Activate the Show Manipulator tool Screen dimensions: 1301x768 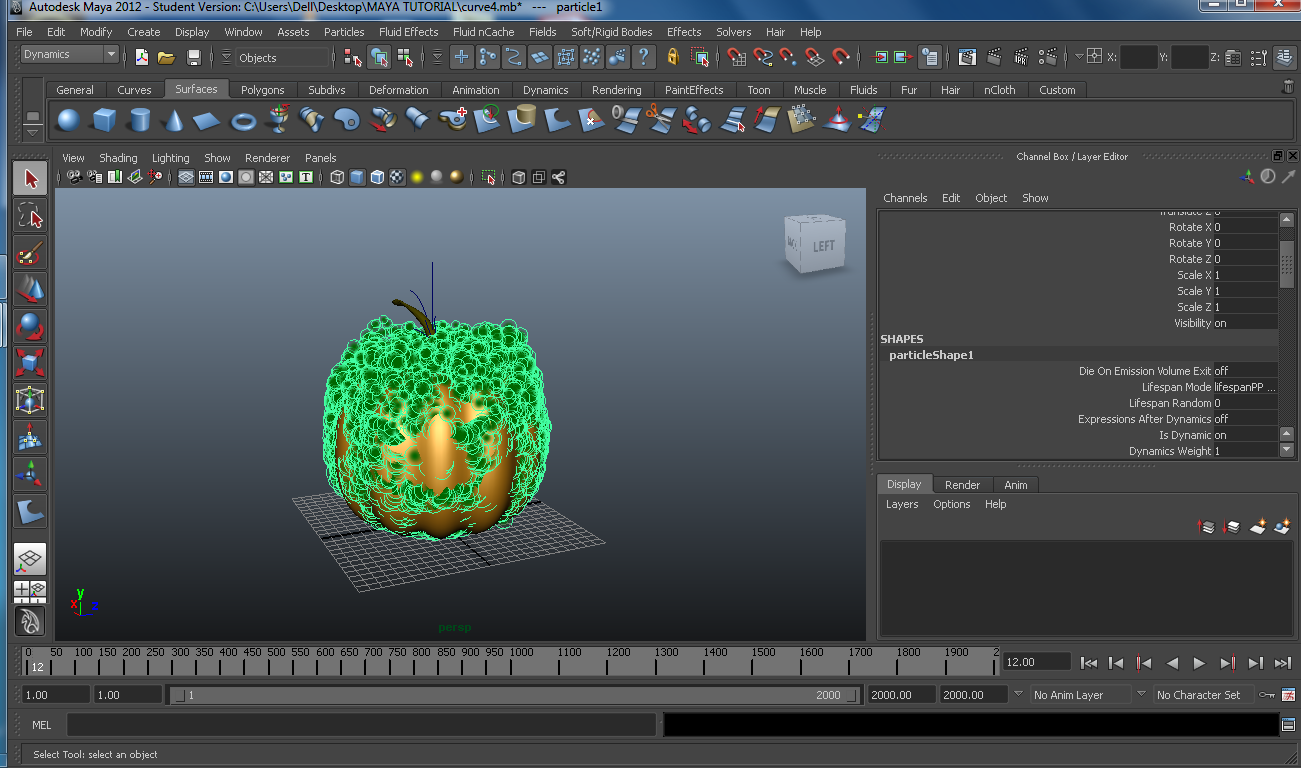30,474
